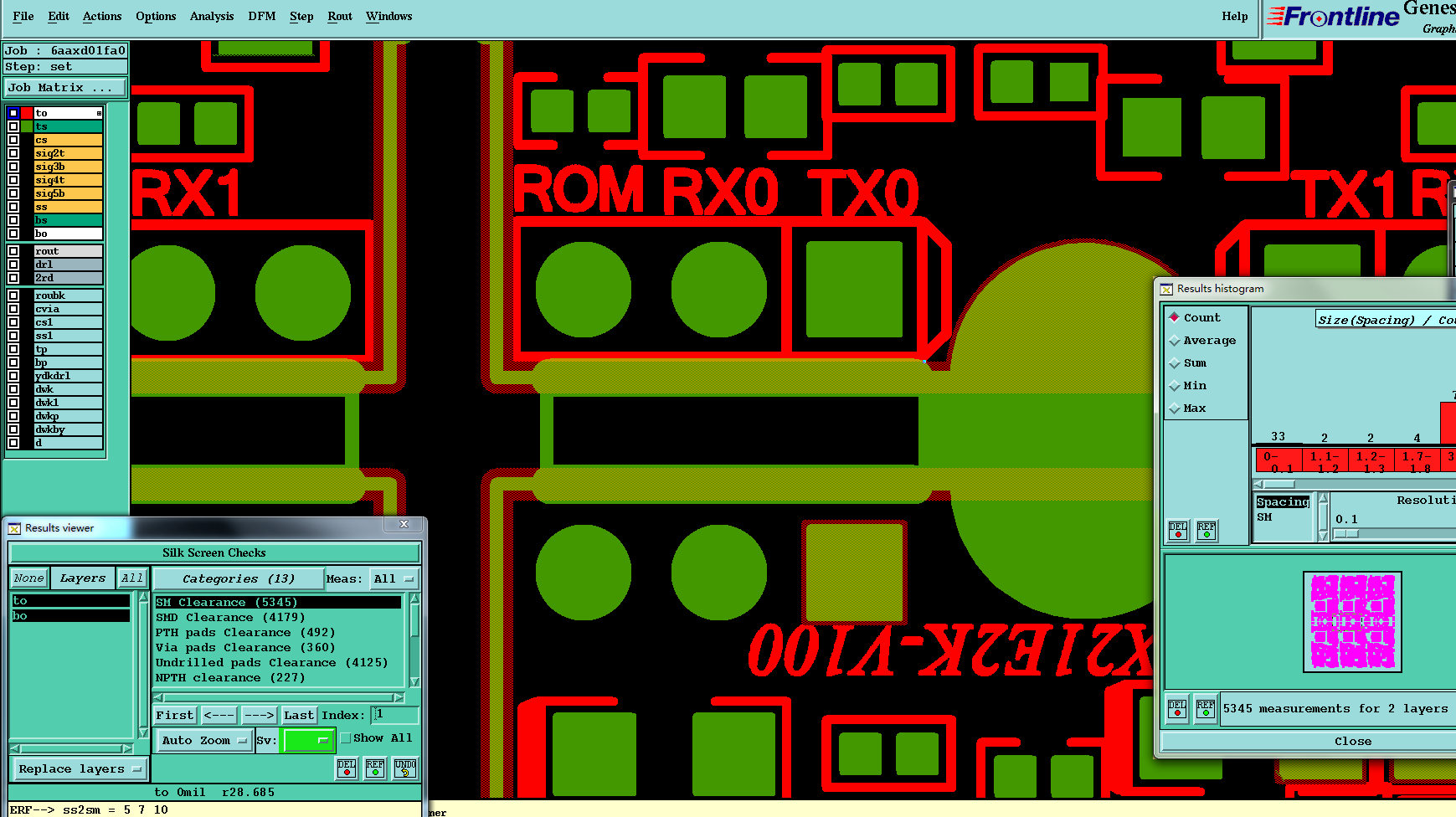1456x817 pixels.
Task: Click the red 1.1-1.2 histogram bin
Action: pos(1325,461)
